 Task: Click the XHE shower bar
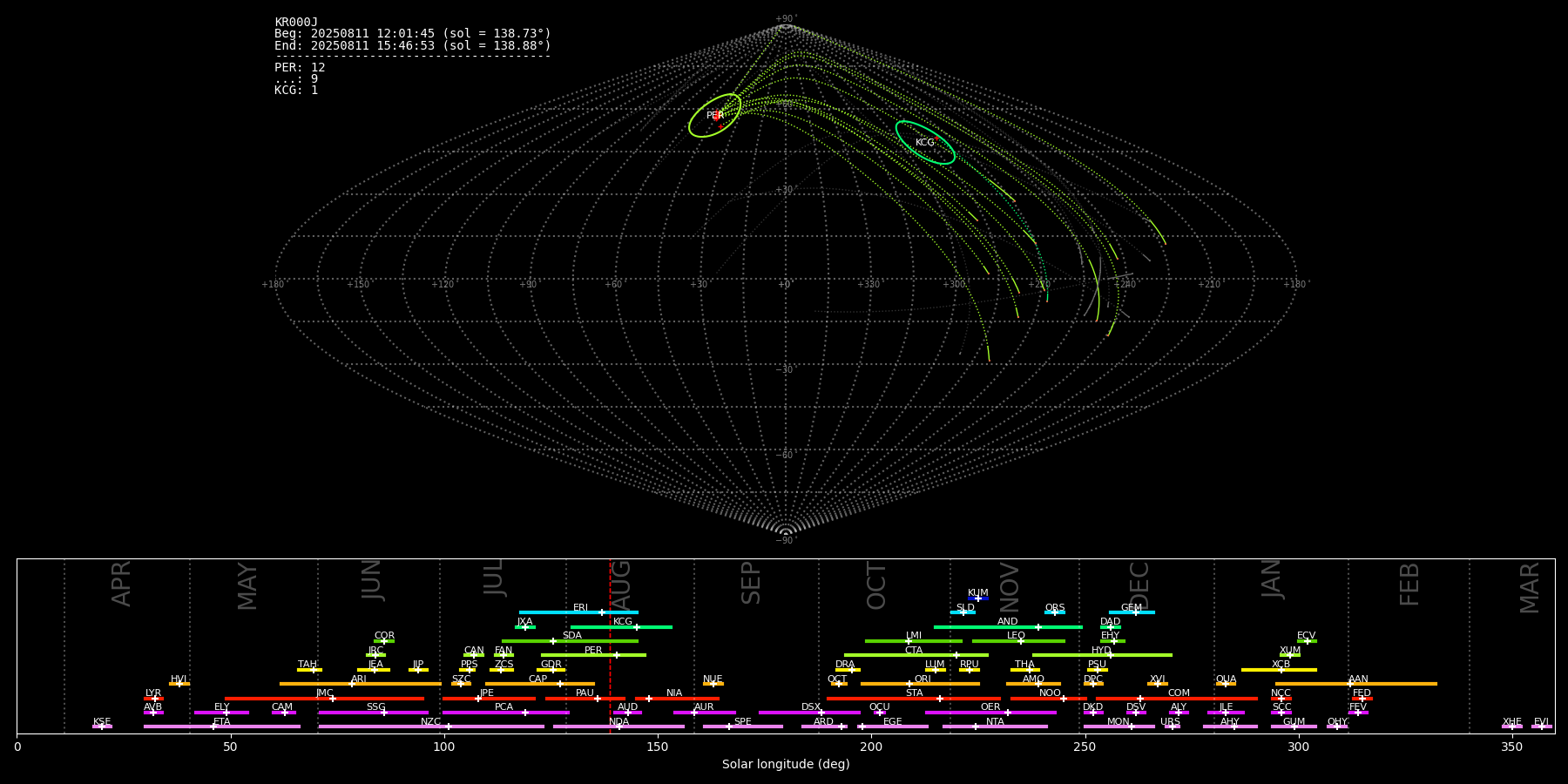point(1512,727)
